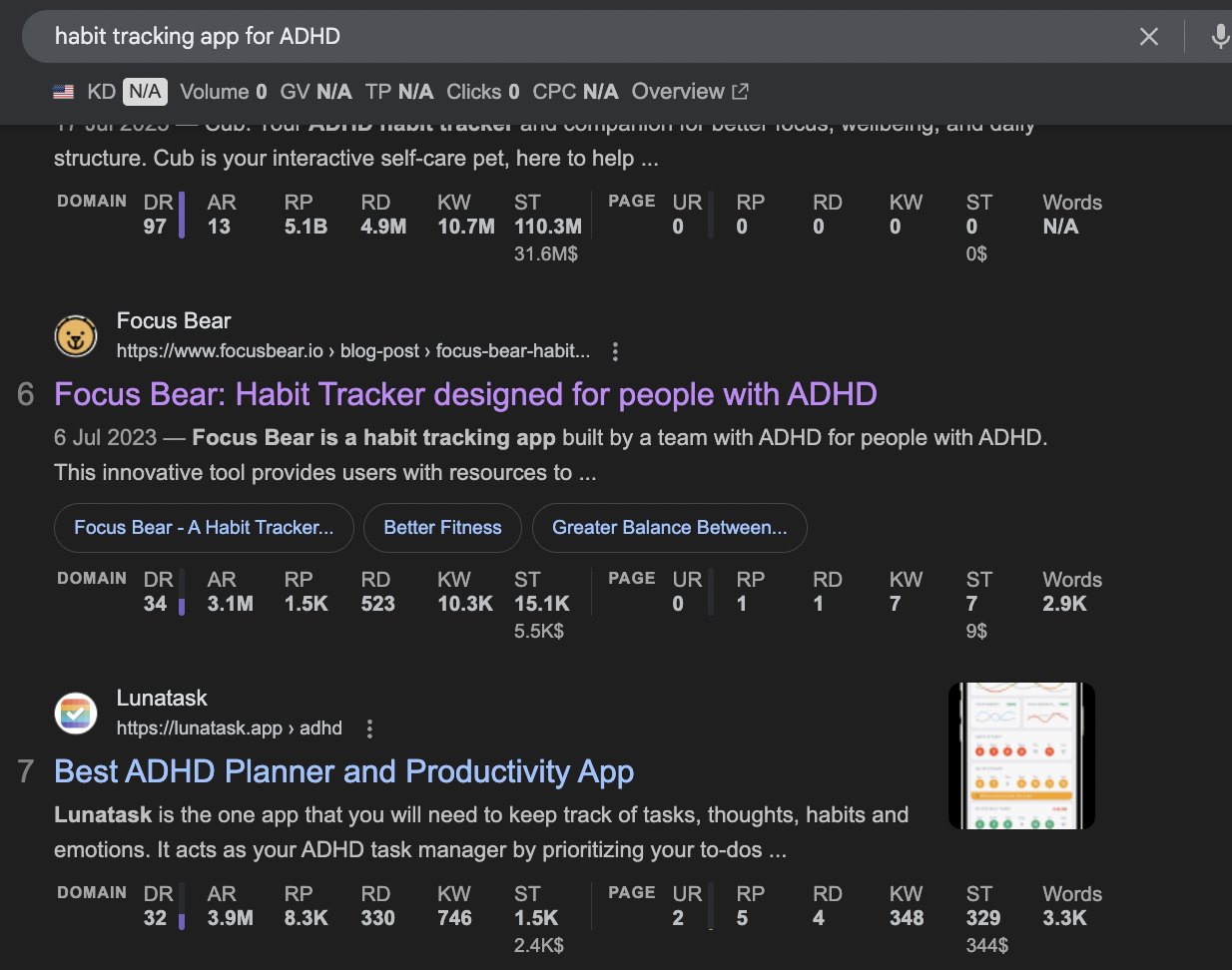Select the Better Fitness sitelink chip
This screenshot has width=1232, height=970.
(442, 528)
